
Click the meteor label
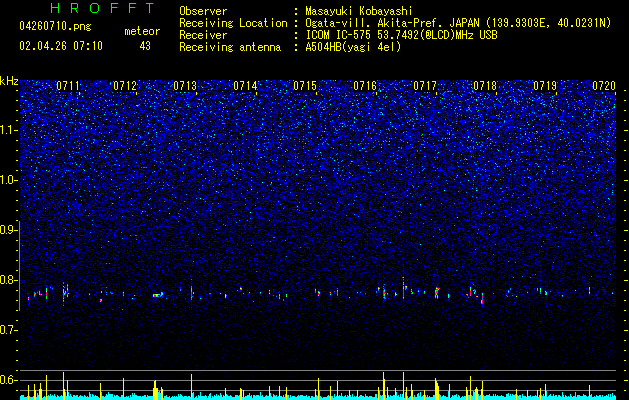pos(142,31)
